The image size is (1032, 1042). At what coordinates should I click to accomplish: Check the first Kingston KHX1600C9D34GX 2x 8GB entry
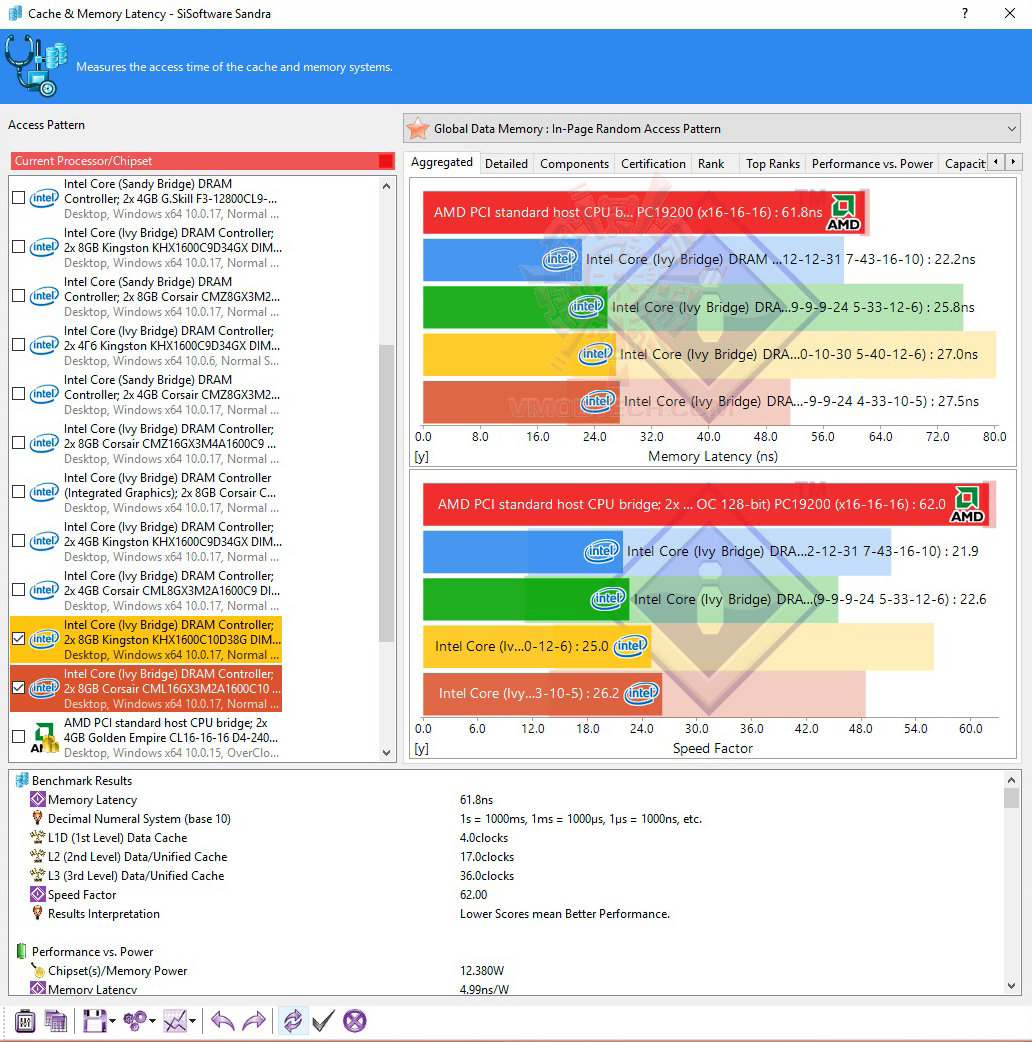click(x=19, y=247)
